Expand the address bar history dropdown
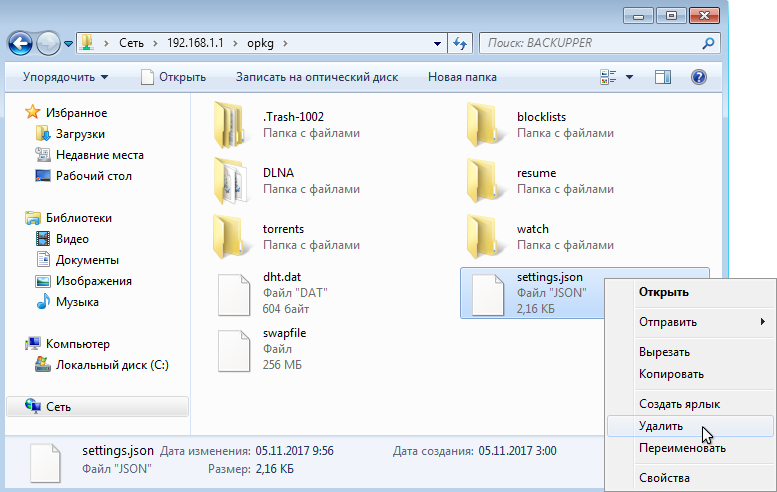 438,44
